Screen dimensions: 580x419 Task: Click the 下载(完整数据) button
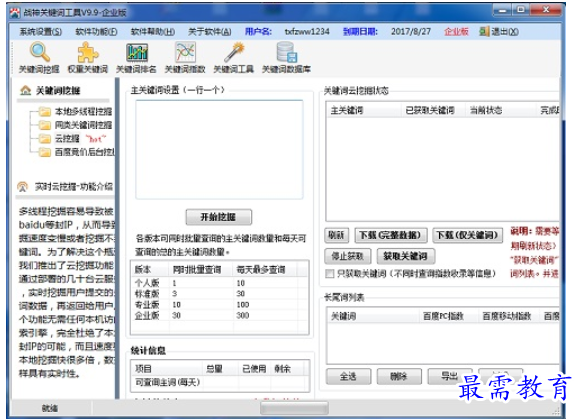pyautogui.click(x=391, y=235)
